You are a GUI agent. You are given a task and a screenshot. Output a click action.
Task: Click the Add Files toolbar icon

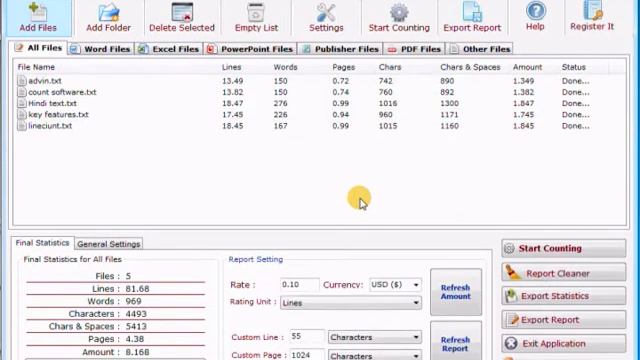point(38,12)
